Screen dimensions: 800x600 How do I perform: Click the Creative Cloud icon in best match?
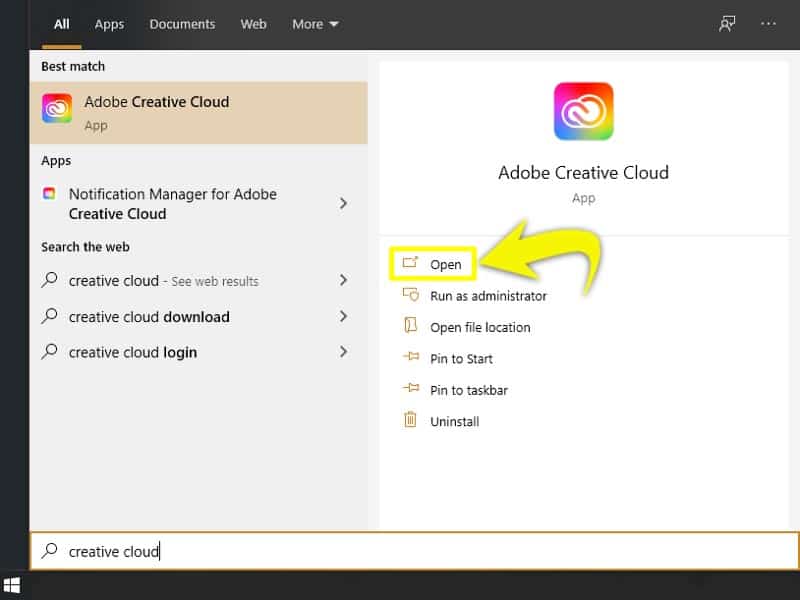tap(57, 108)
